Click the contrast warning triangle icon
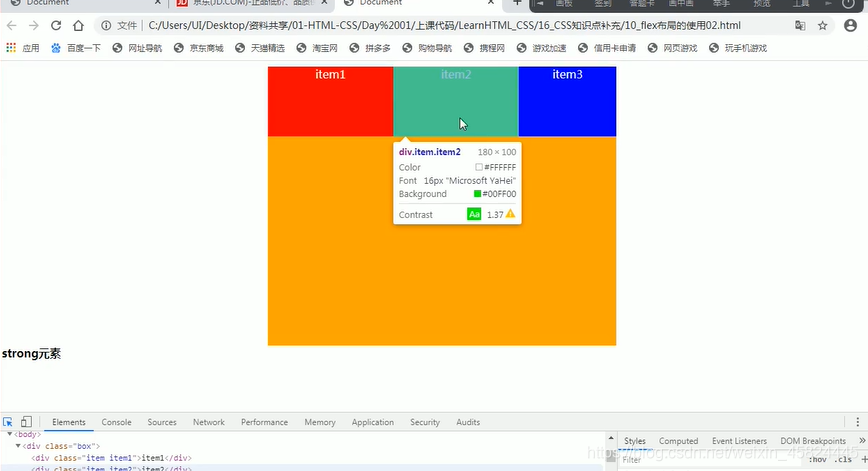 [x=510, y=214]
